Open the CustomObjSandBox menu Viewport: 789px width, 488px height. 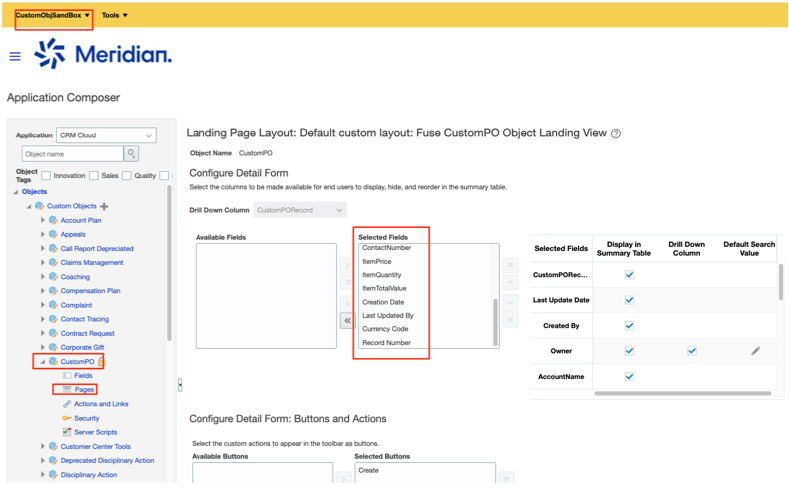pyautogui.click(x=53, y=15)
